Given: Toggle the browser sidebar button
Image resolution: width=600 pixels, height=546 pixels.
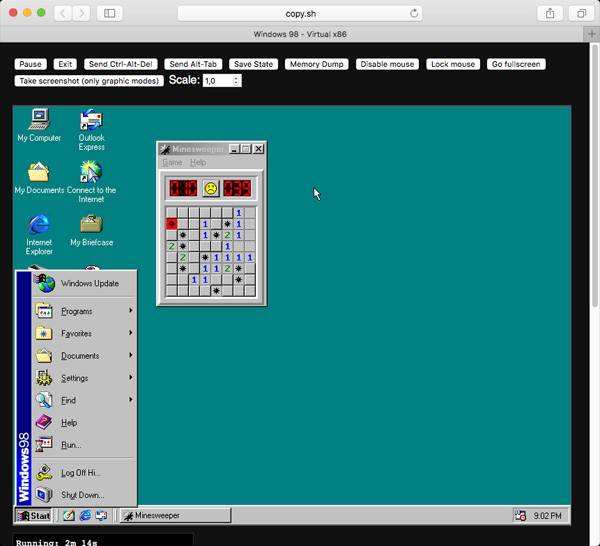Looking at the screenshot, I should point(109,13).
